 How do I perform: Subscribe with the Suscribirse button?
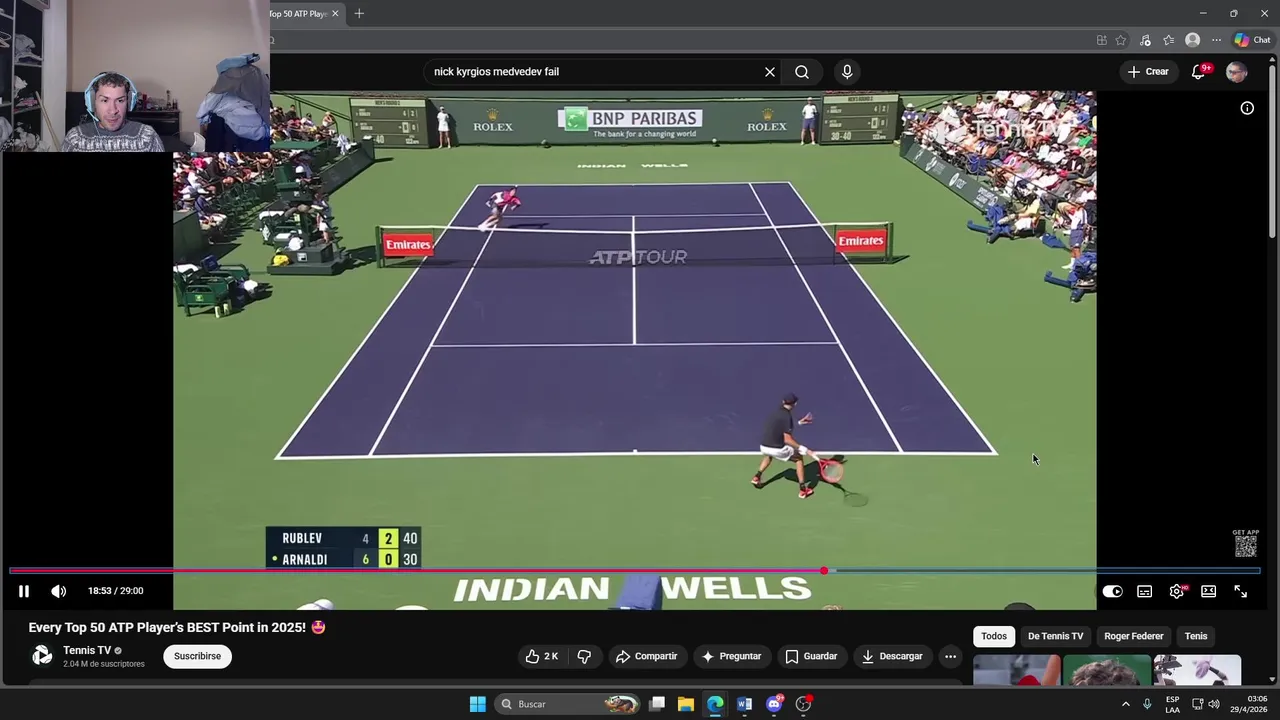(x=197, y=656)
